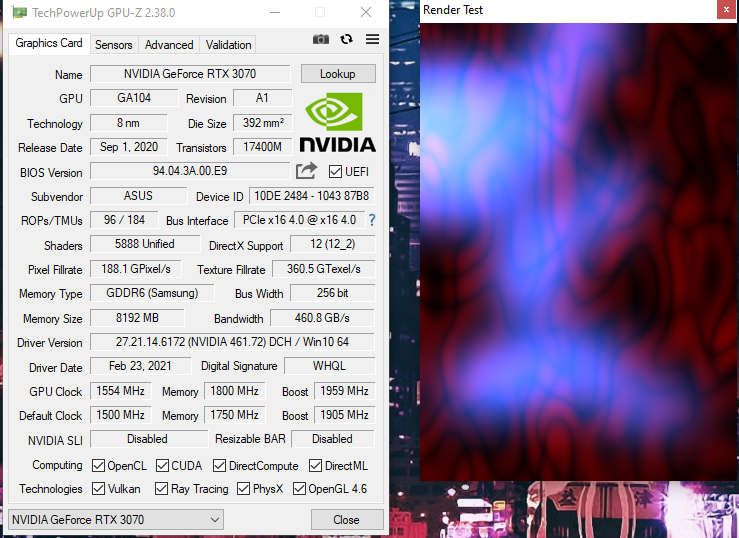Click the BIOS export share icon
739x538 pixels.
coord(306,171)
